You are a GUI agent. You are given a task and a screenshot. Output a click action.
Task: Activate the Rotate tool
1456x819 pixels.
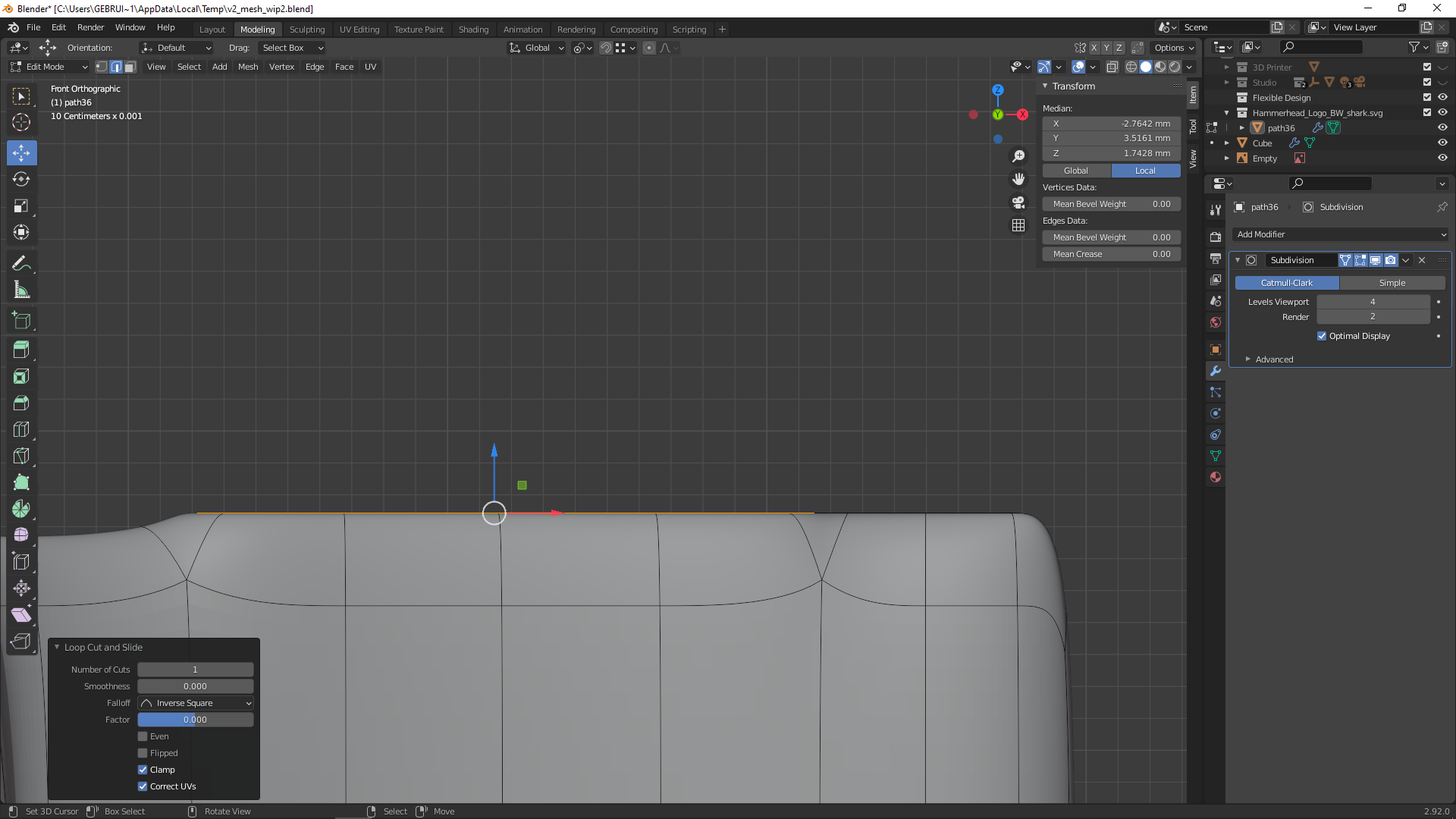[x=21, y=180]
